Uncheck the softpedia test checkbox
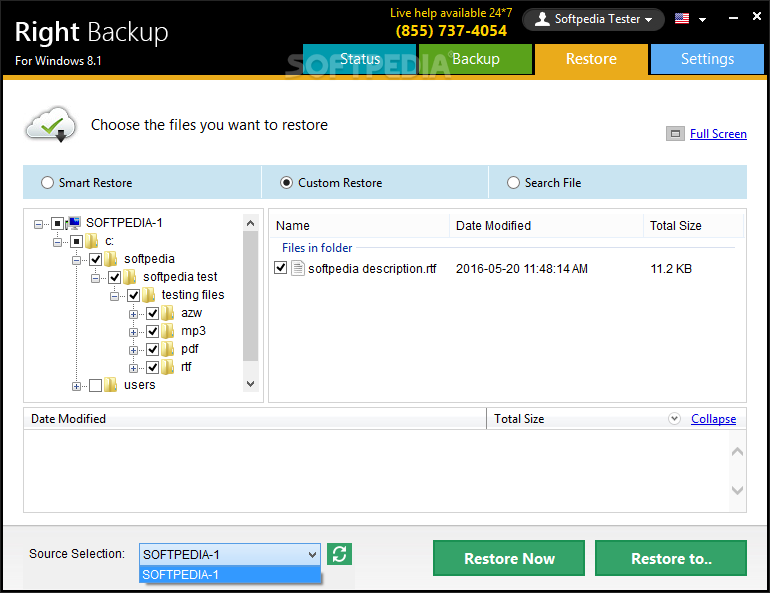770x593 pixels. (114, 277)
